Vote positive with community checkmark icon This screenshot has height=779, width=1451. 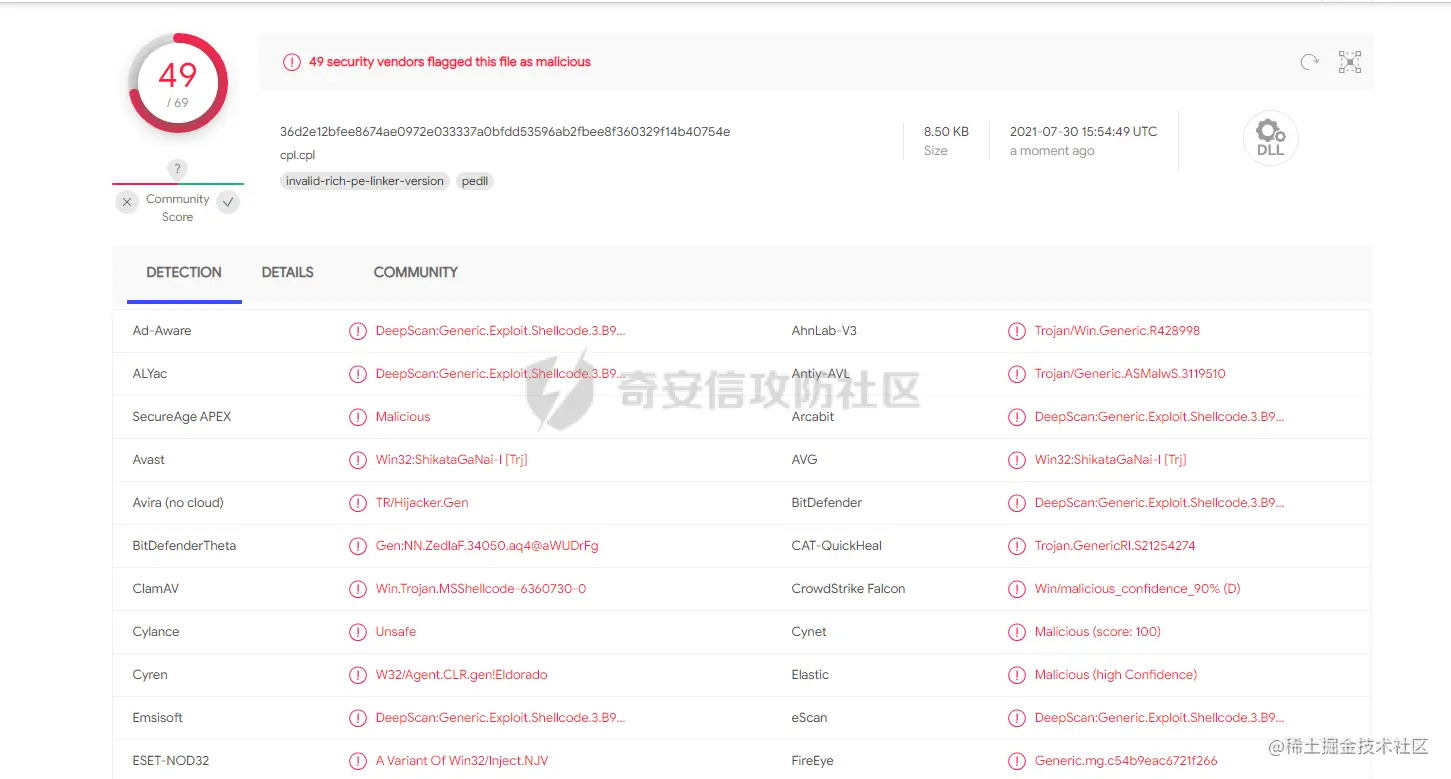(228, 202)
